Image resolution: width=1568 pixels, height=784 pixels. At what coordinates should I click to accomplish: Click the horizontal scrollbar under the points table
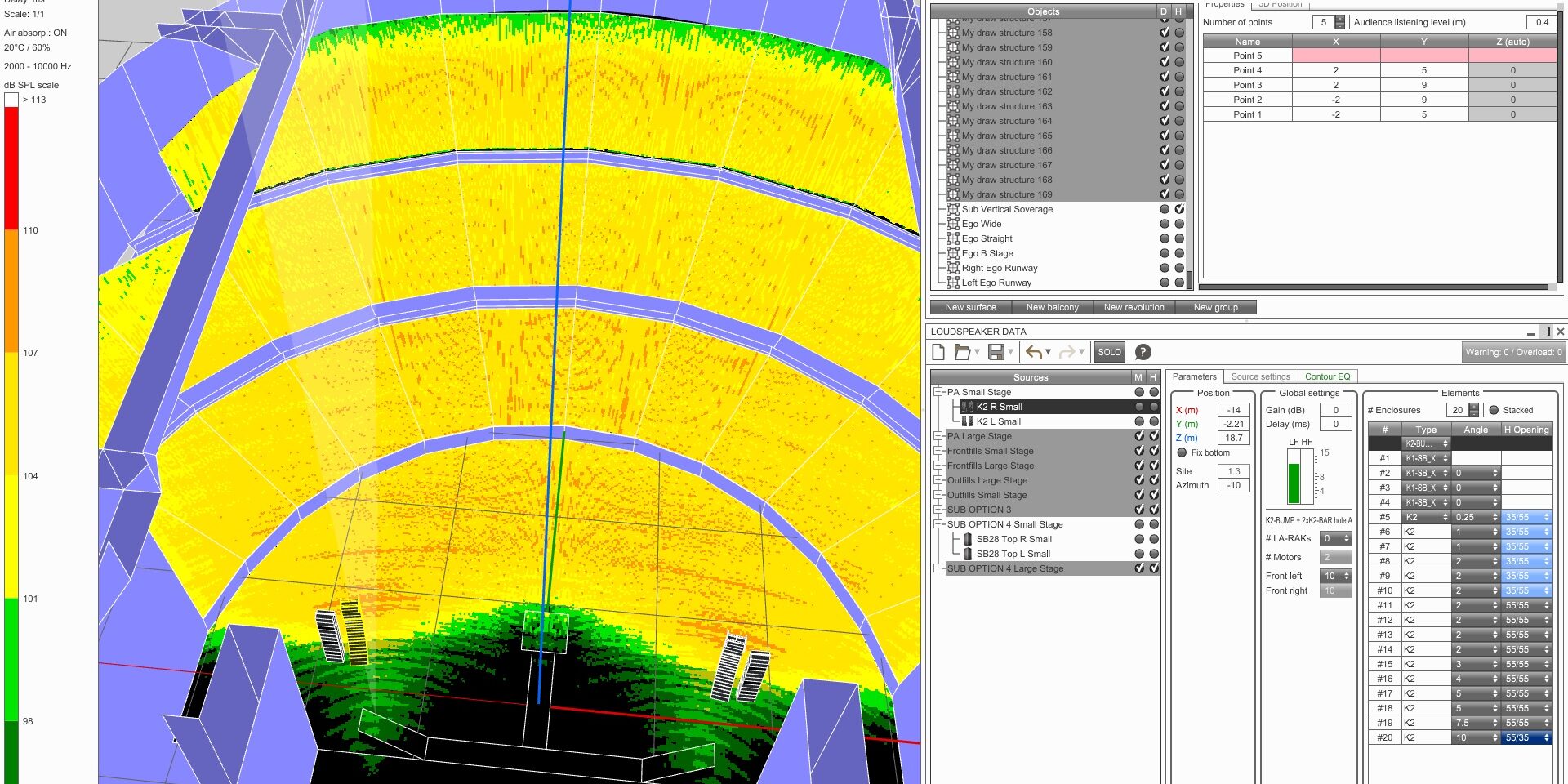point(1374,287)
